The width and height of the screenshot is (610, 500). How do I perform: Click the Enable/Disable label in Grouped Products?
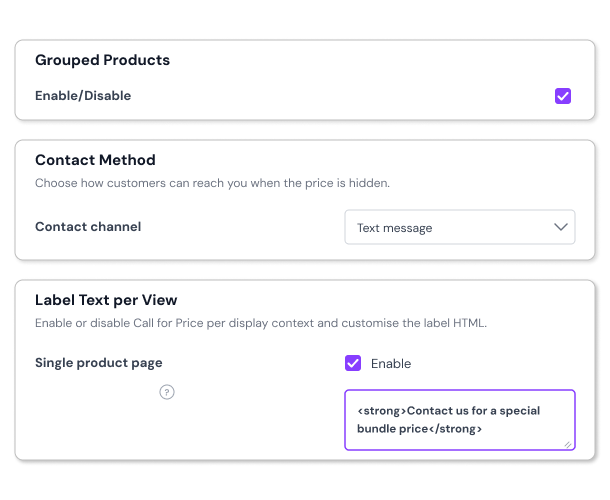[83, 96]
